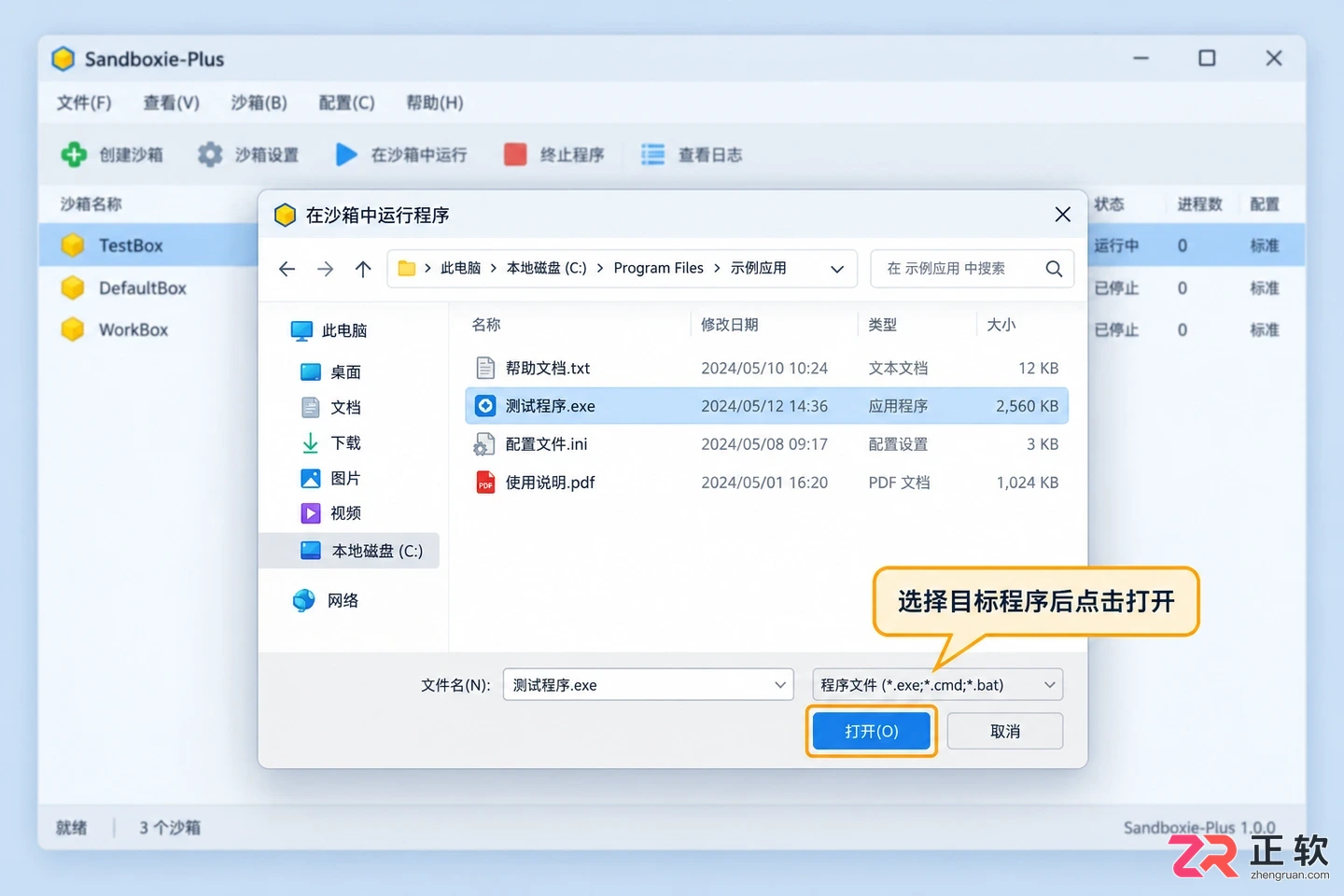
Task: Click the 此电脑 monitor icon in the sidebar
Action: [301, 330]
